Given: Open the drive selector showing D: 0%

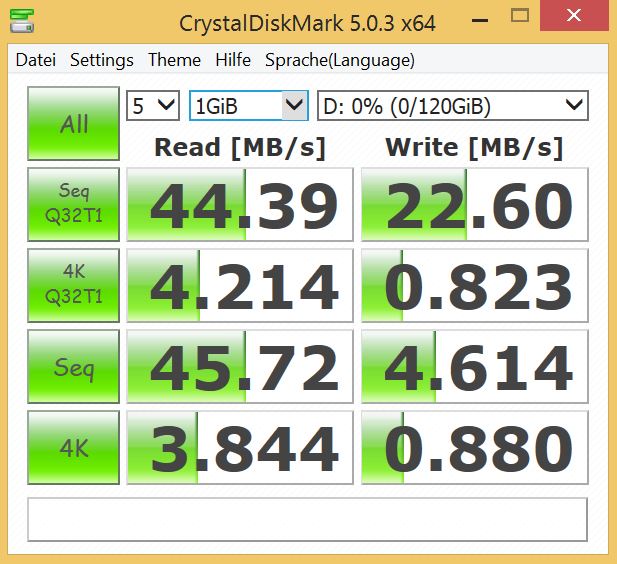Looking at the screenshot, I should [x=452, y=105].
